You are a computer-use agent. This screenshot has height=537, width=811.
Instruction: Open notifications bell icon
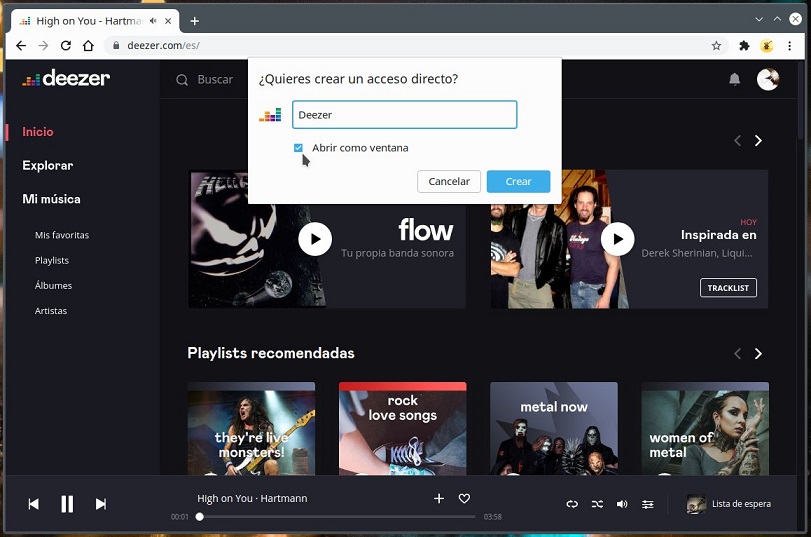pyautogui.click(x=734, y=79)
